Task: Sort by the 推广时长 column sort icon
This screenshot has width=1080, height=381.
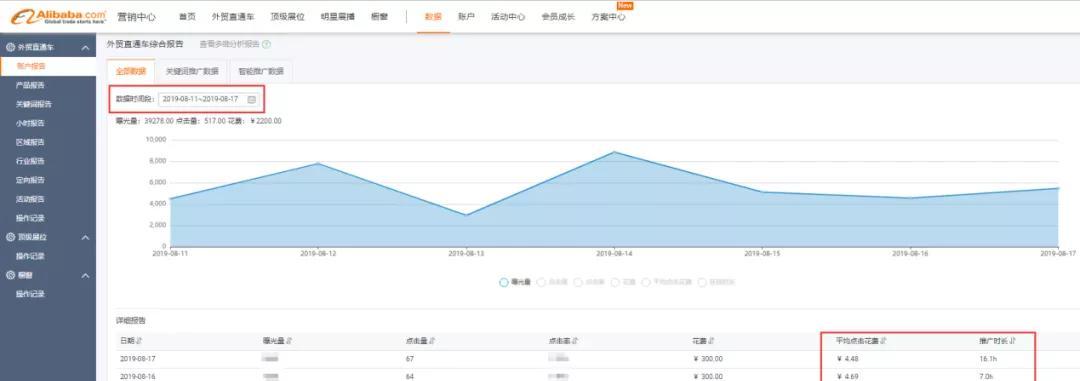Action: pyautogui.click(x=1013, y=340)
